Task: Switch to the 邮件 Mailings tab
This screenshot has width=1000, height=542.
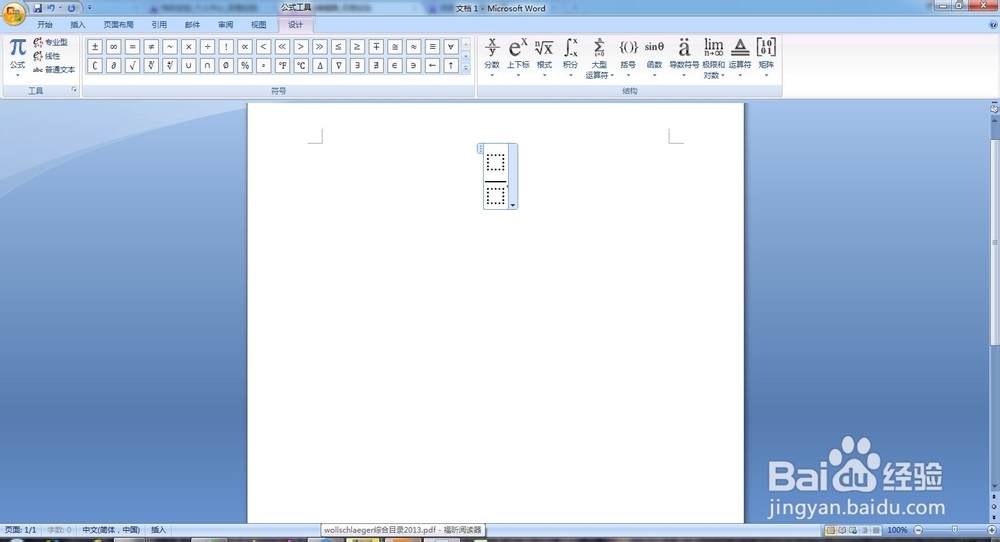Action: (192, 25)
